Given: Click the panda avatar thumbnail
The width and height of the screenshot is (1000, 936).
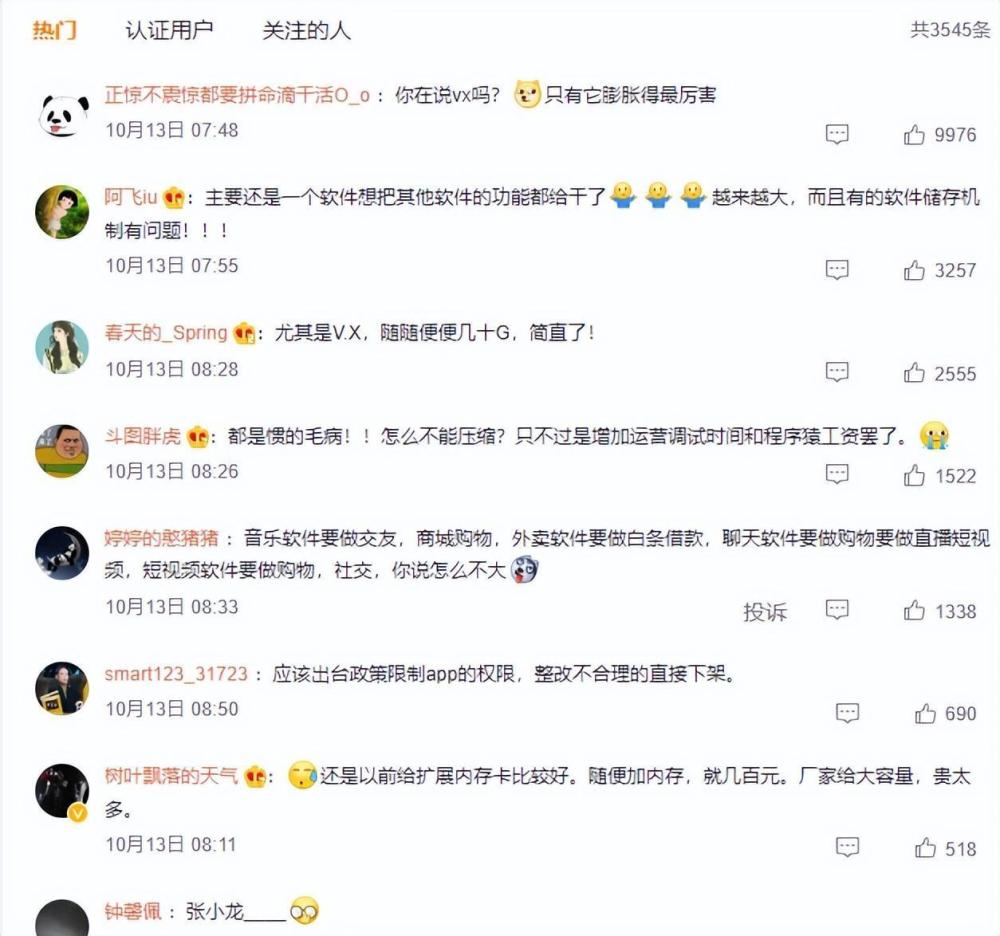Looking at the screenshot, I should click(62, 116).
